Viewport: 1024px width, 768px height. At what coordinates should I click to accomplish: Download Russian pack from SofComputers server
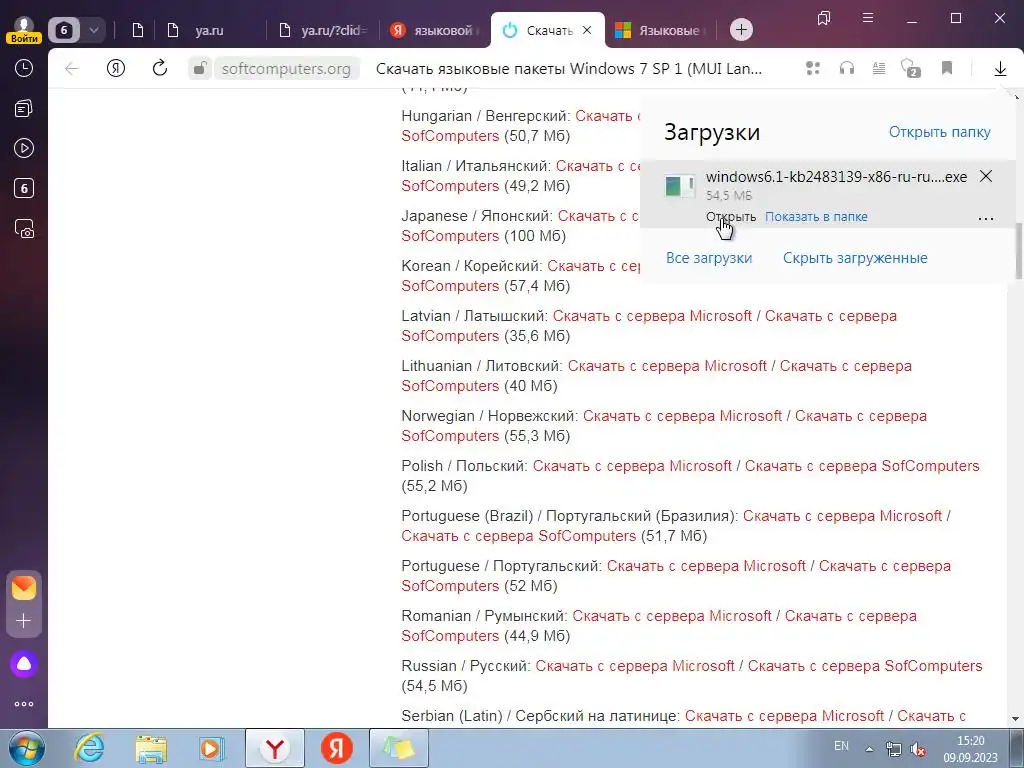865,666
